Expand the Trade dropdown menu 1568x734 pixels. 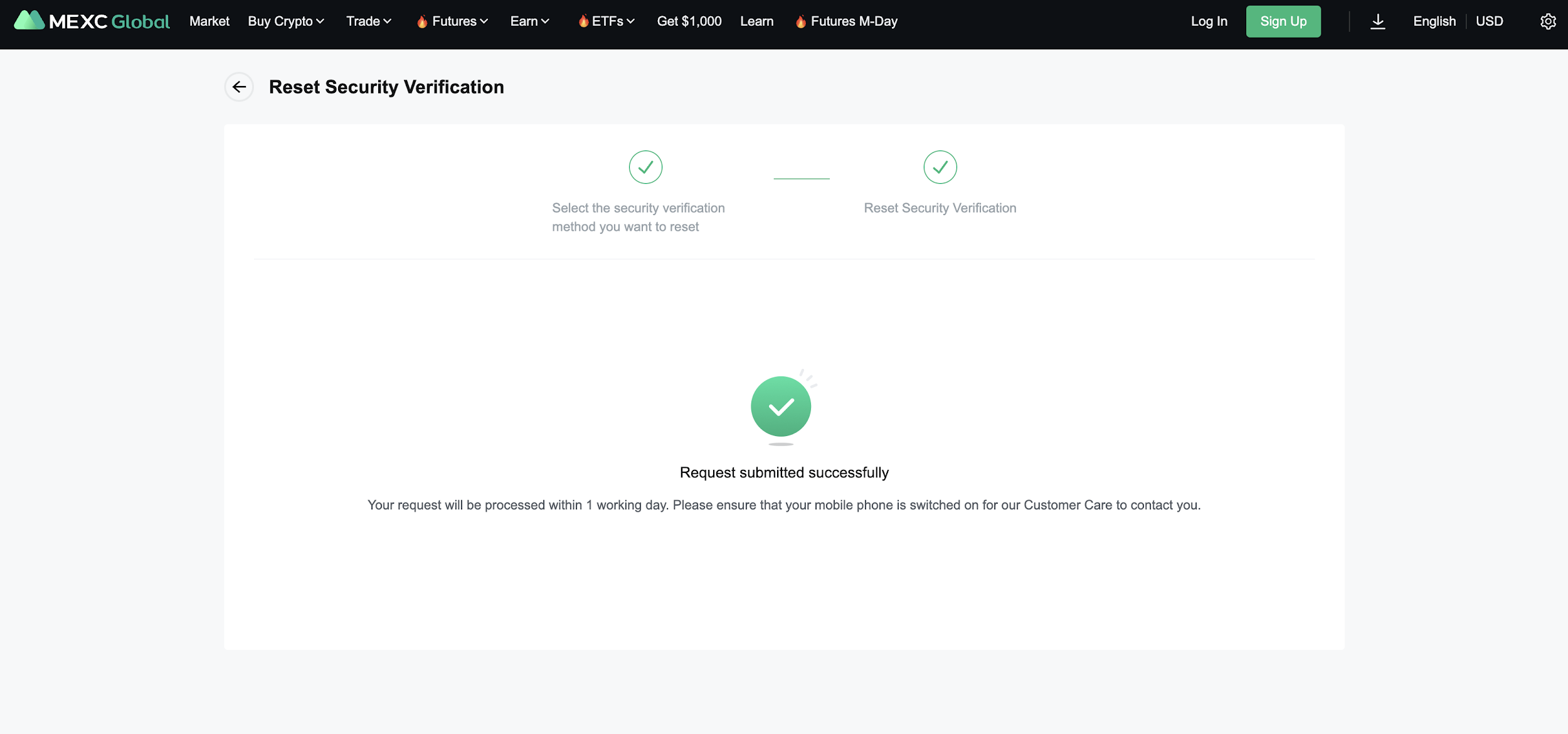click(x=369, y=21)
